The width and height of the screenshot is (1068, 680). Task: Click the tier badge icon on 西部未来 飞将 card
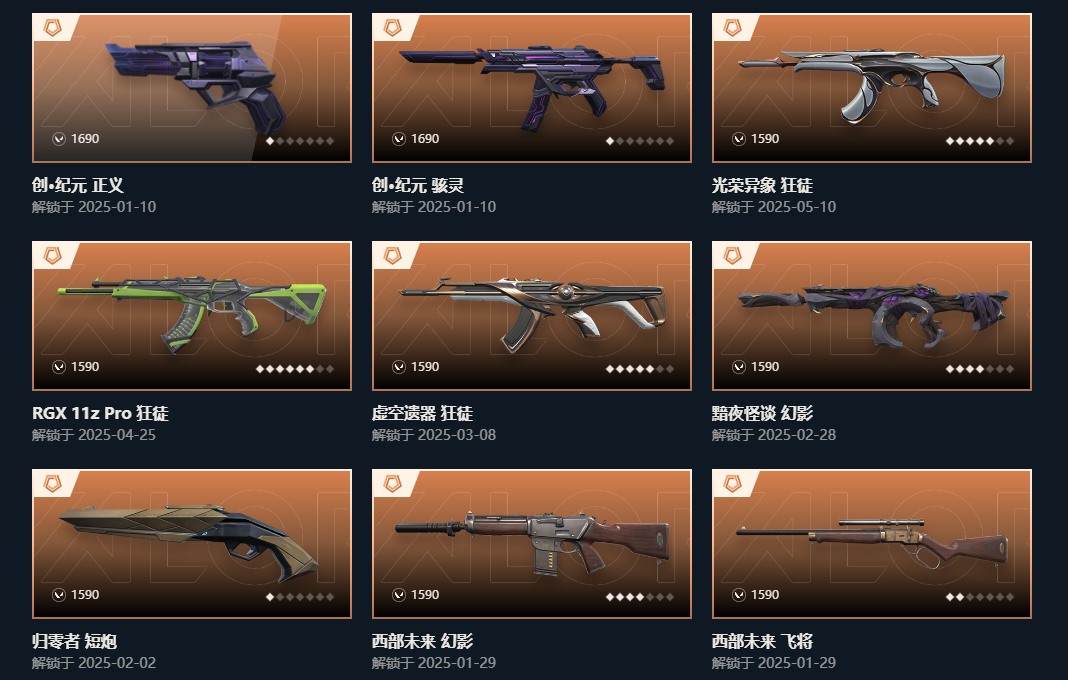(732, 484)
